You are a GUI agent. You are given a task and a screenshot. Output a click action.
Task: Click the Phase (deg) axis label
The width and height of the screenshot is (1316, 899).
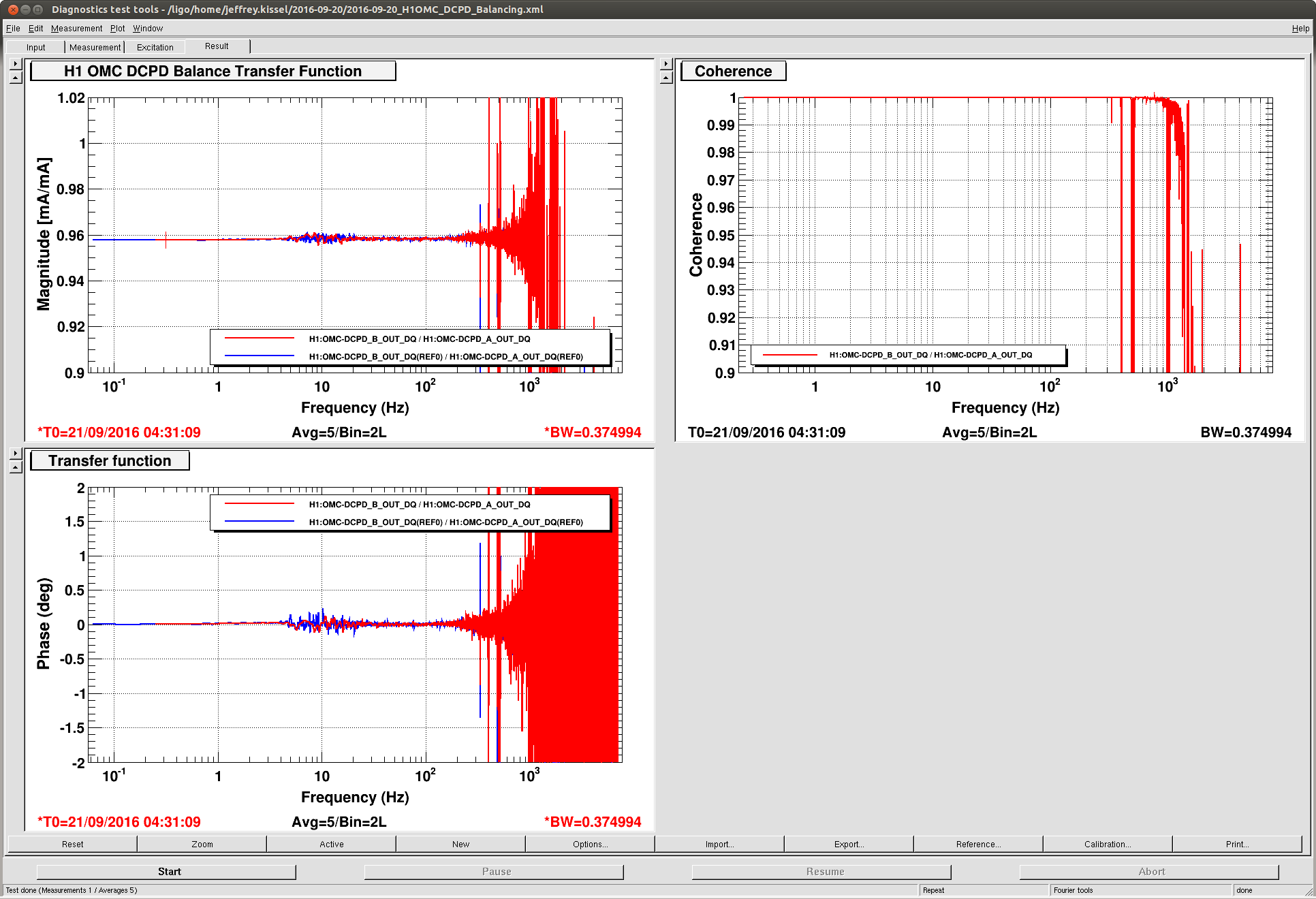44,624
